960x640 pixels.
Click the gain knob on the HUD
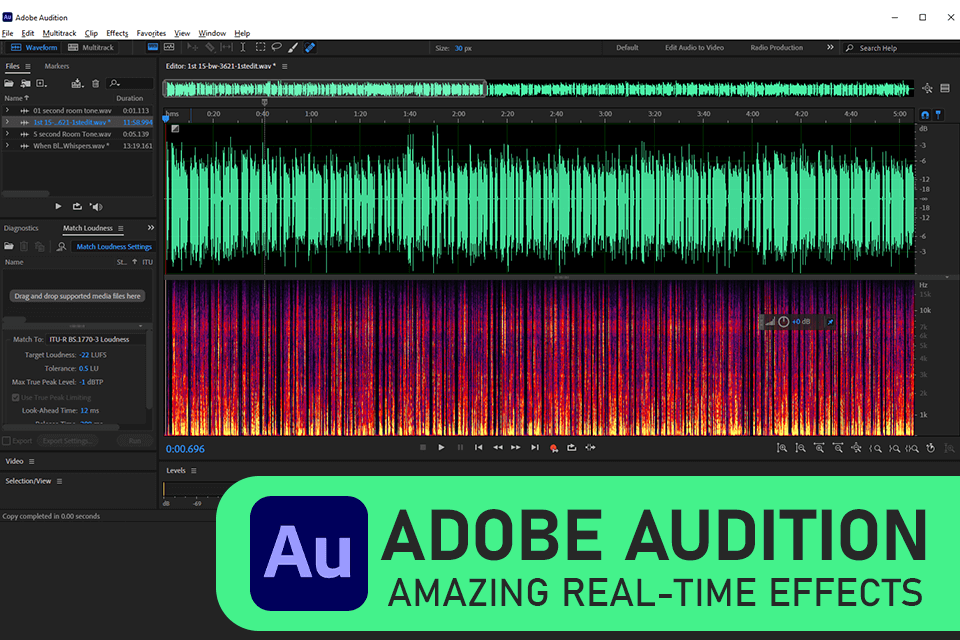(x=784, y=322)
